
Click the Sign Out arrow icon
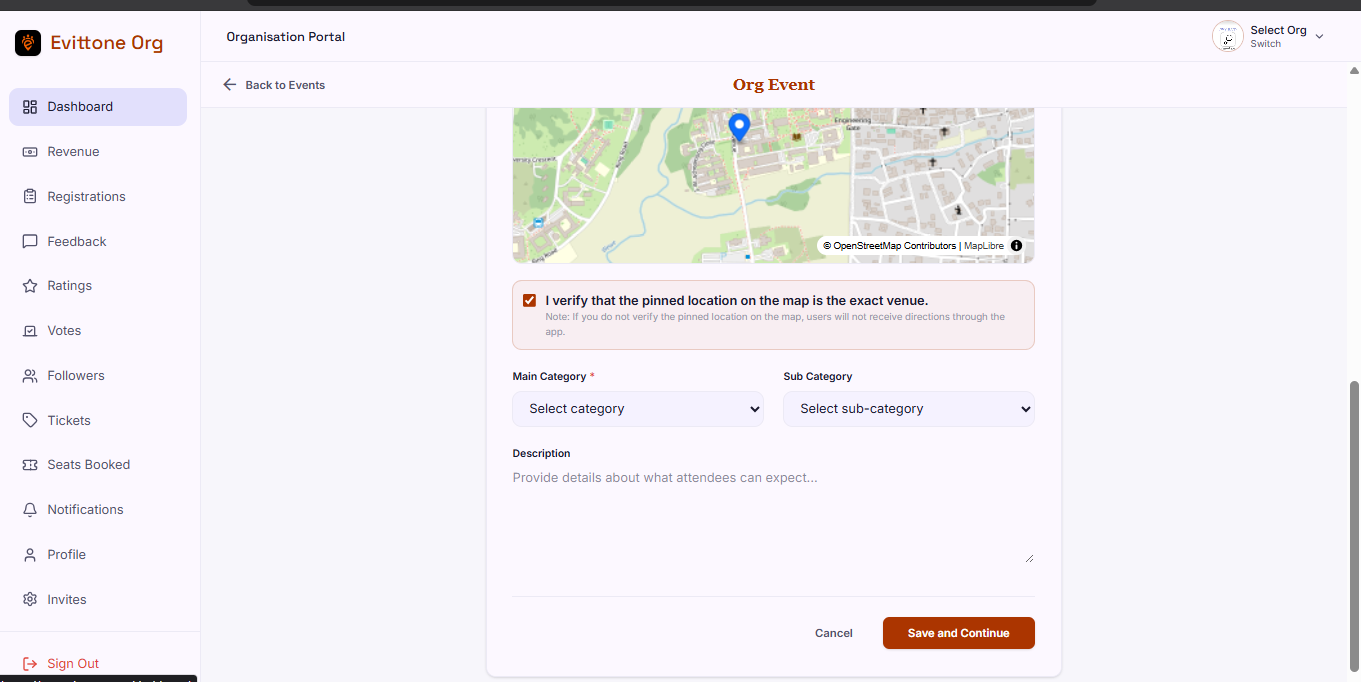[30, 664]
